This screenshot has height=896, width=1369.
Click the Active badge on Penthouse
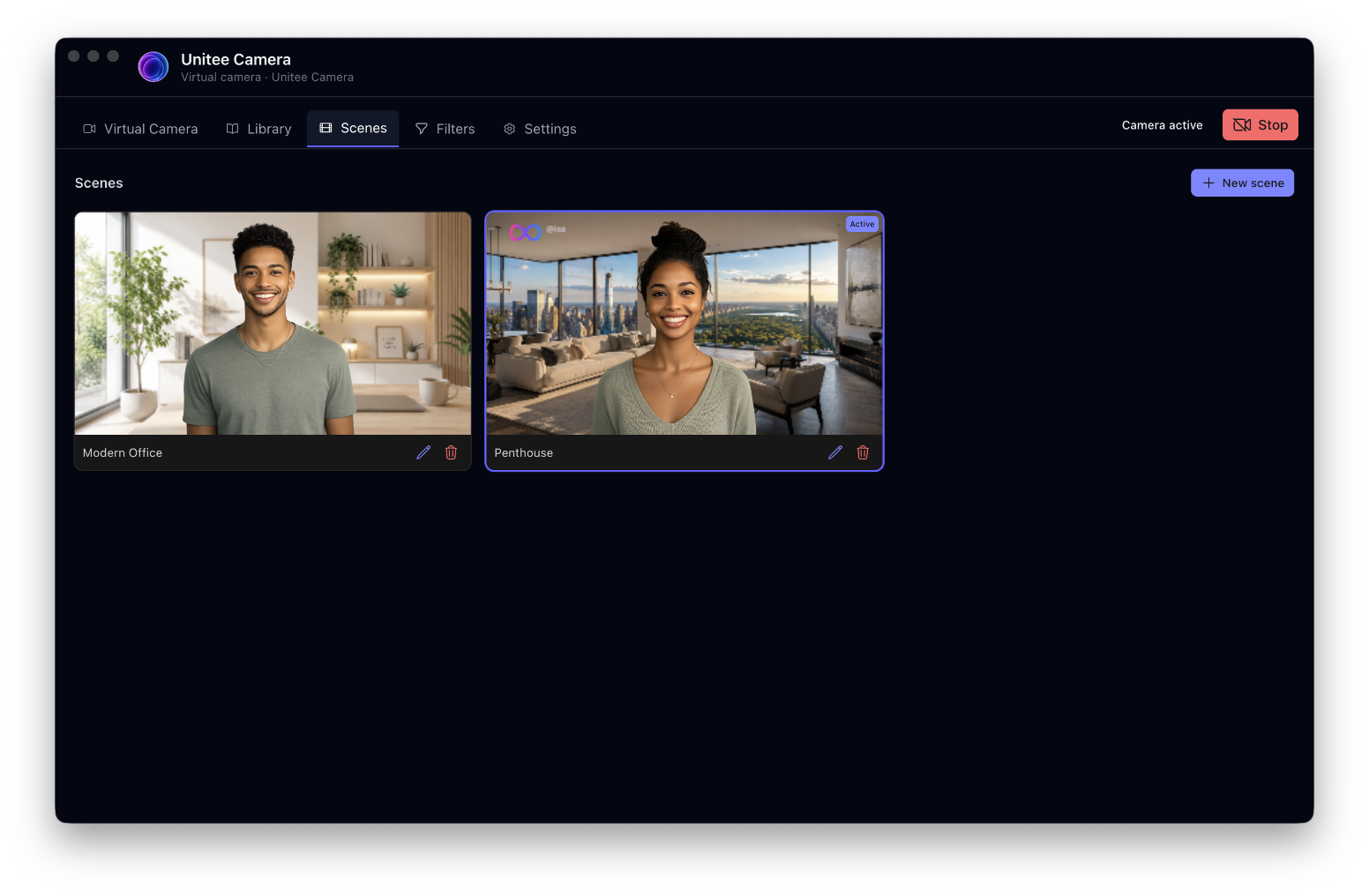coord(863,224)
